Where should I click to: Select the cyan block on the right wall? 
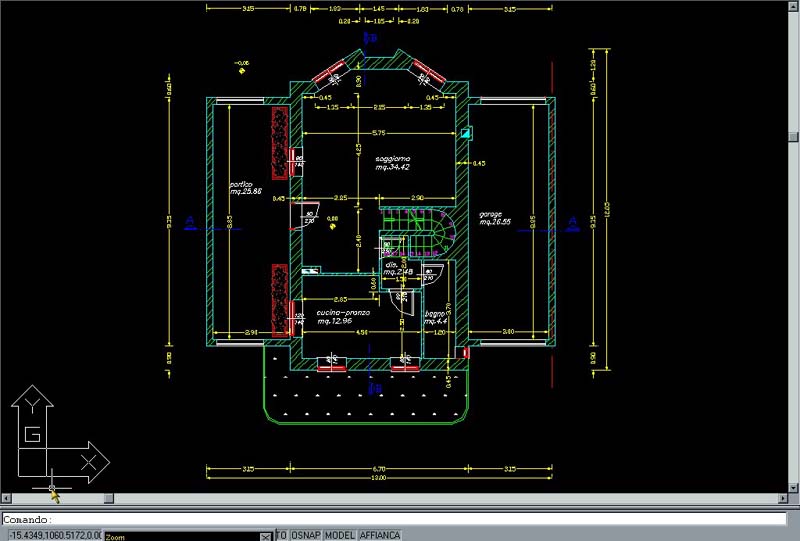tap(466, 131)
